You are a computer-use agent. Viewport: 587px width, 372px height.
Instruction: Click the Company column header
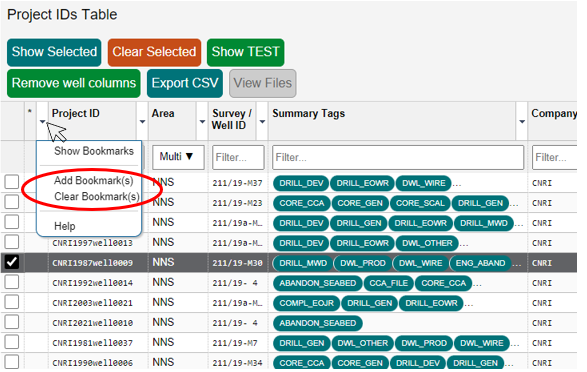pyautogui.click(x=554, y=113)
